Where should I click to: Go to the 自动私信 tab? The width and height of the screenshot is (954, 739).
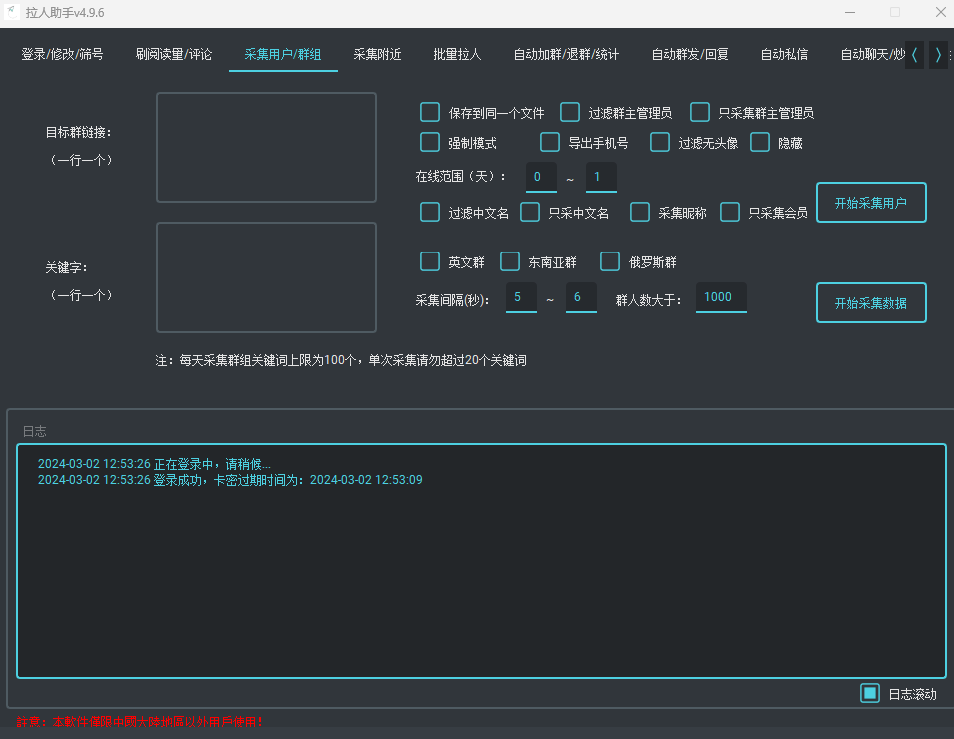click(784, 55)
